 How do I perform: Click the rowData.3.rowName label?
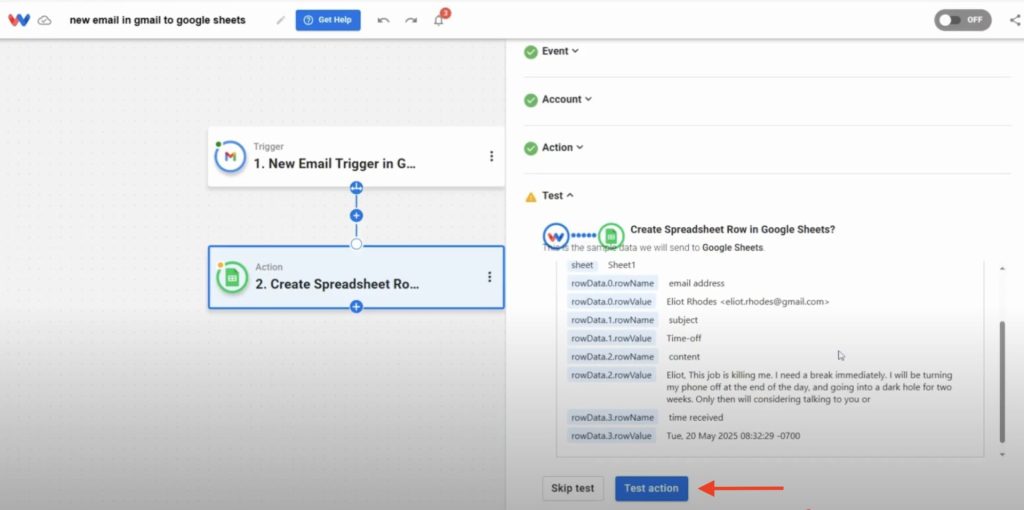[612, 417]
